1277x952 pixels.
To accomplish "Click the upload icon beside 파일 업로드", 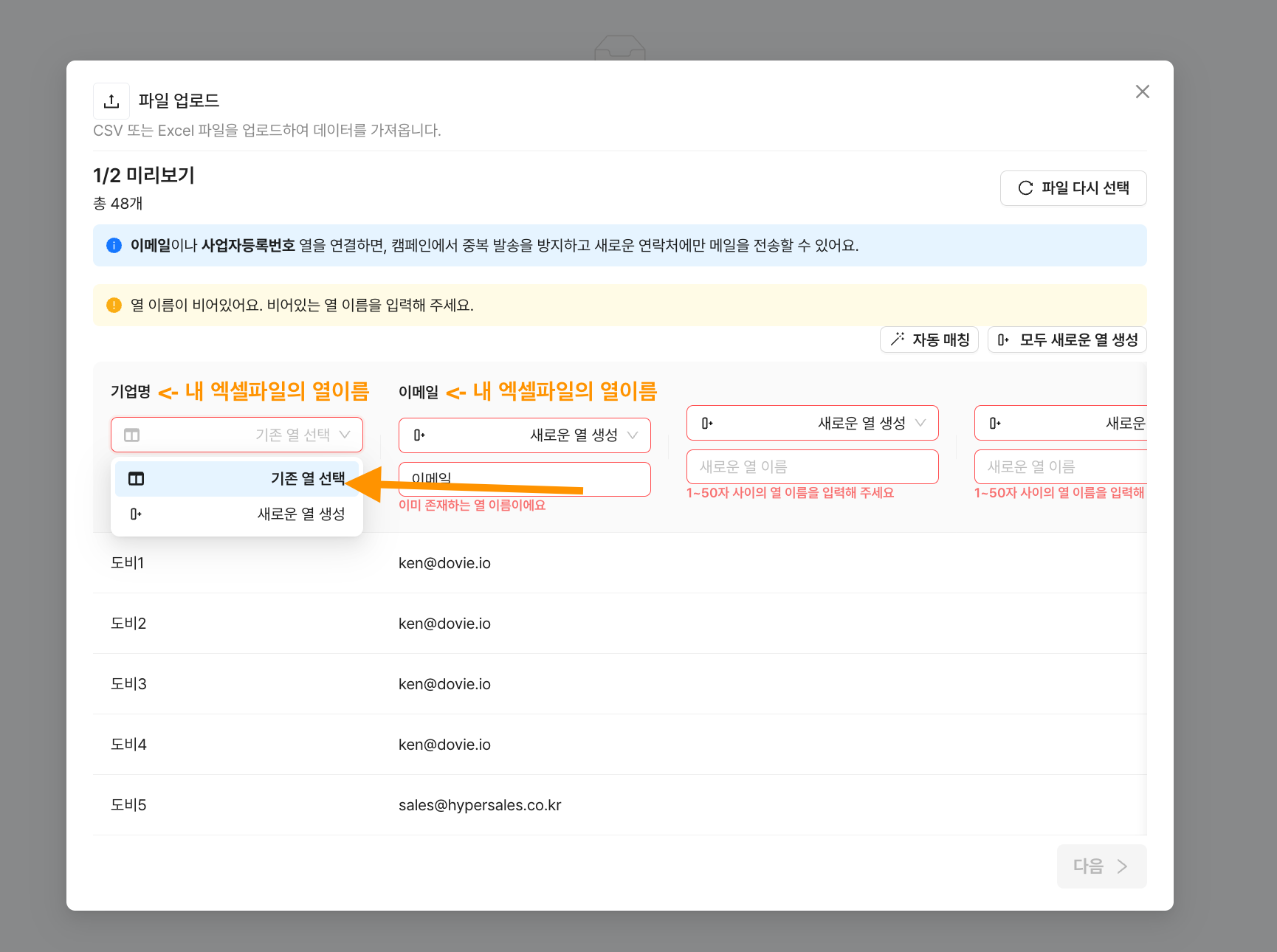I will pos(111,101).
